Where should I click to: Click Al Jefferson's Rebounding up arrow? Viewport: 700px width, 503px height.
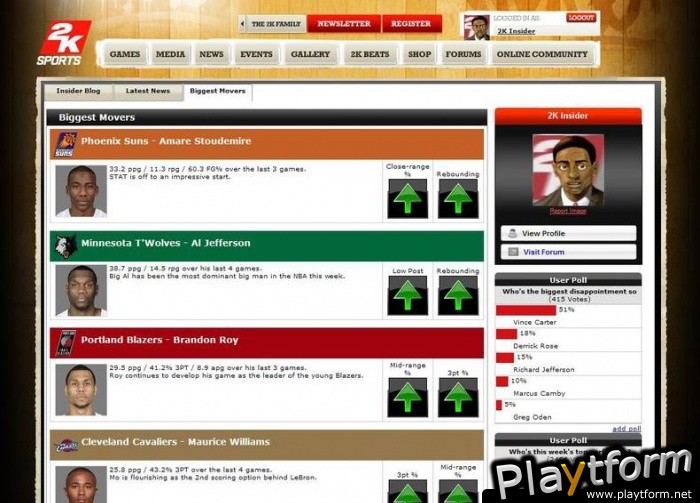pos(458,295)
